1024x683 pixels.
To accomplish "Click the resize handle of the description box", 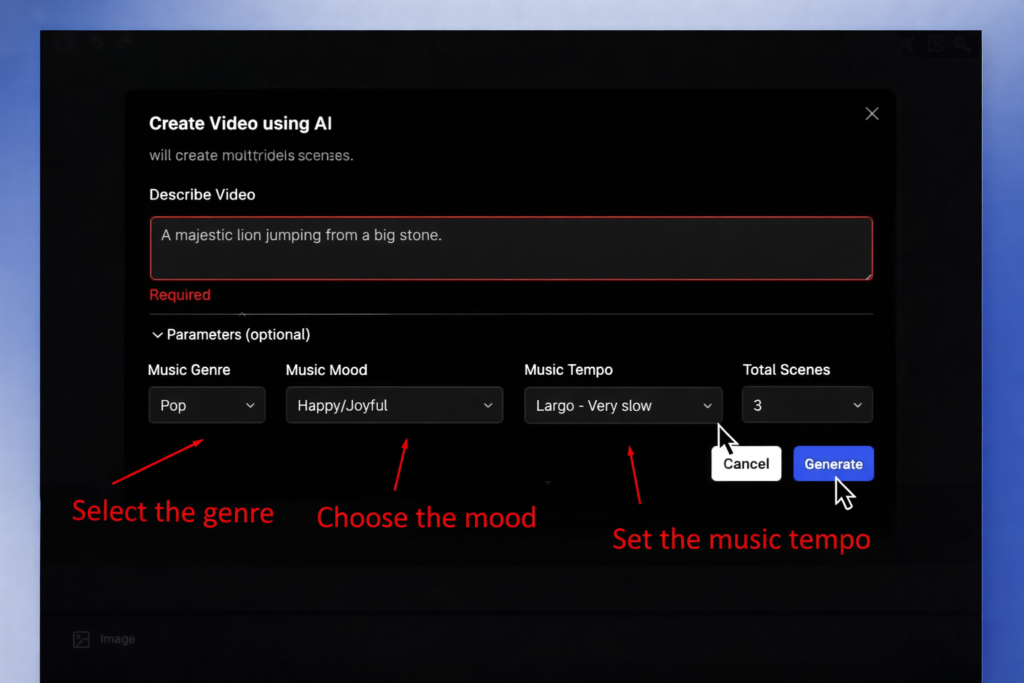I will pyautogui.click(x=867, y=274).
